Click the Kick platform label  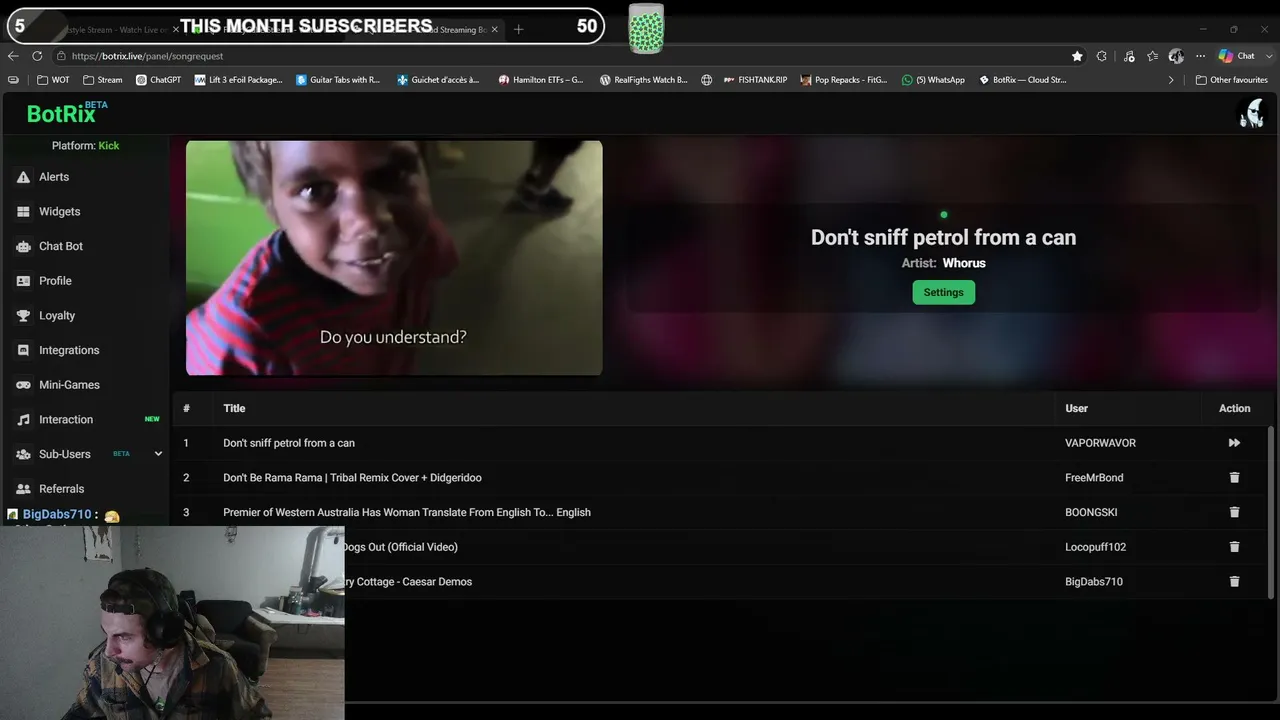click(109, 146)
